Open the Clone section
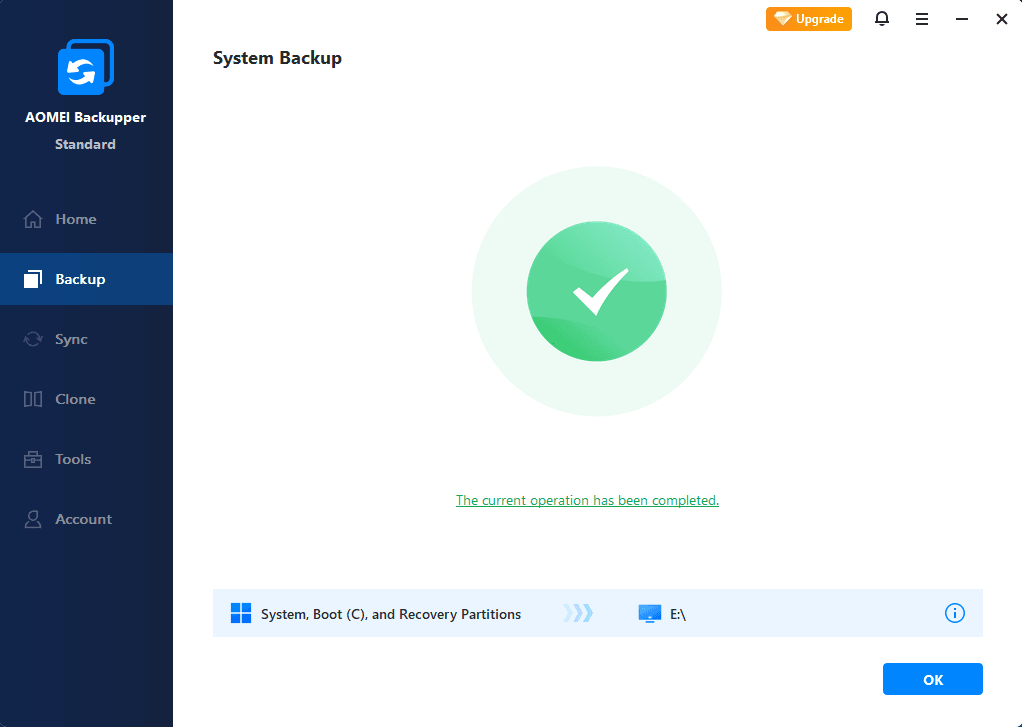This screenshot has height=727, width=1022. click(75, 399)
